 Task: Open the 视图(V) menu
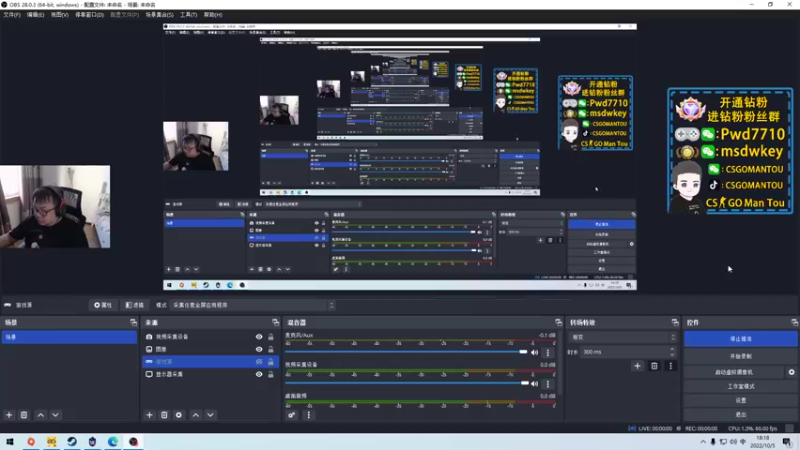(59, 15)
